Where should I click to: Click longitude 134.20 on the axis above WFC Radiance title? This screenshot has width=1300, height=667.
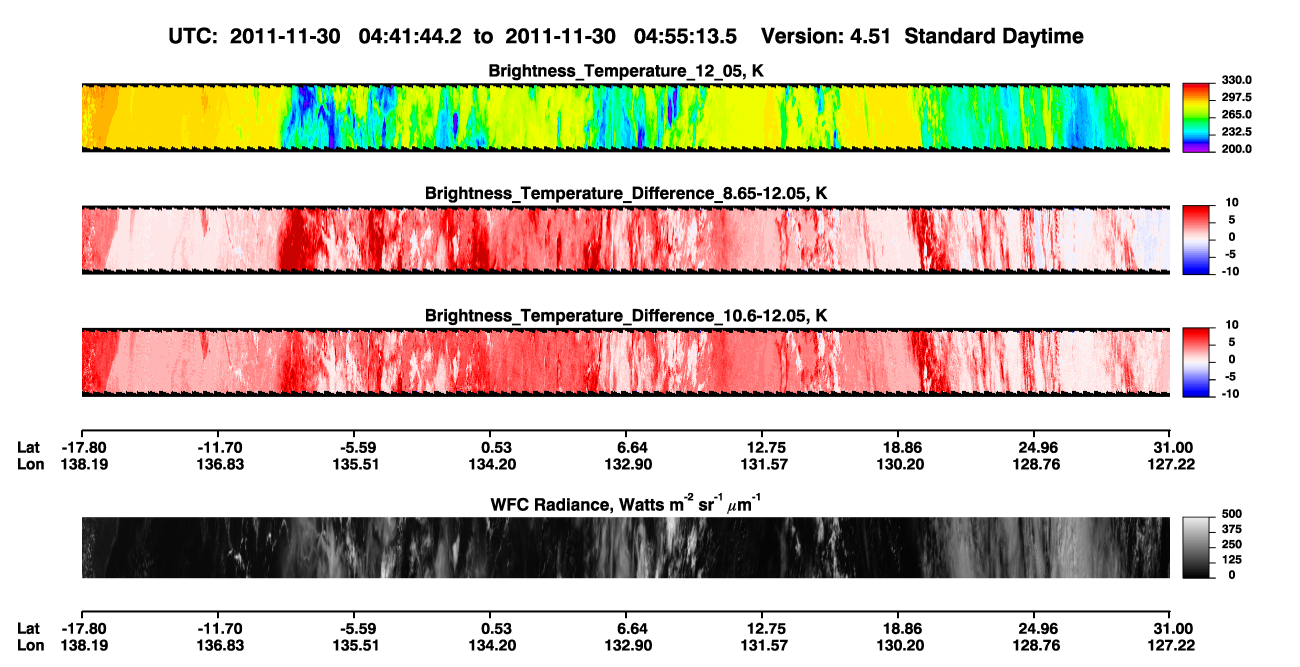[x=491, y=464]
